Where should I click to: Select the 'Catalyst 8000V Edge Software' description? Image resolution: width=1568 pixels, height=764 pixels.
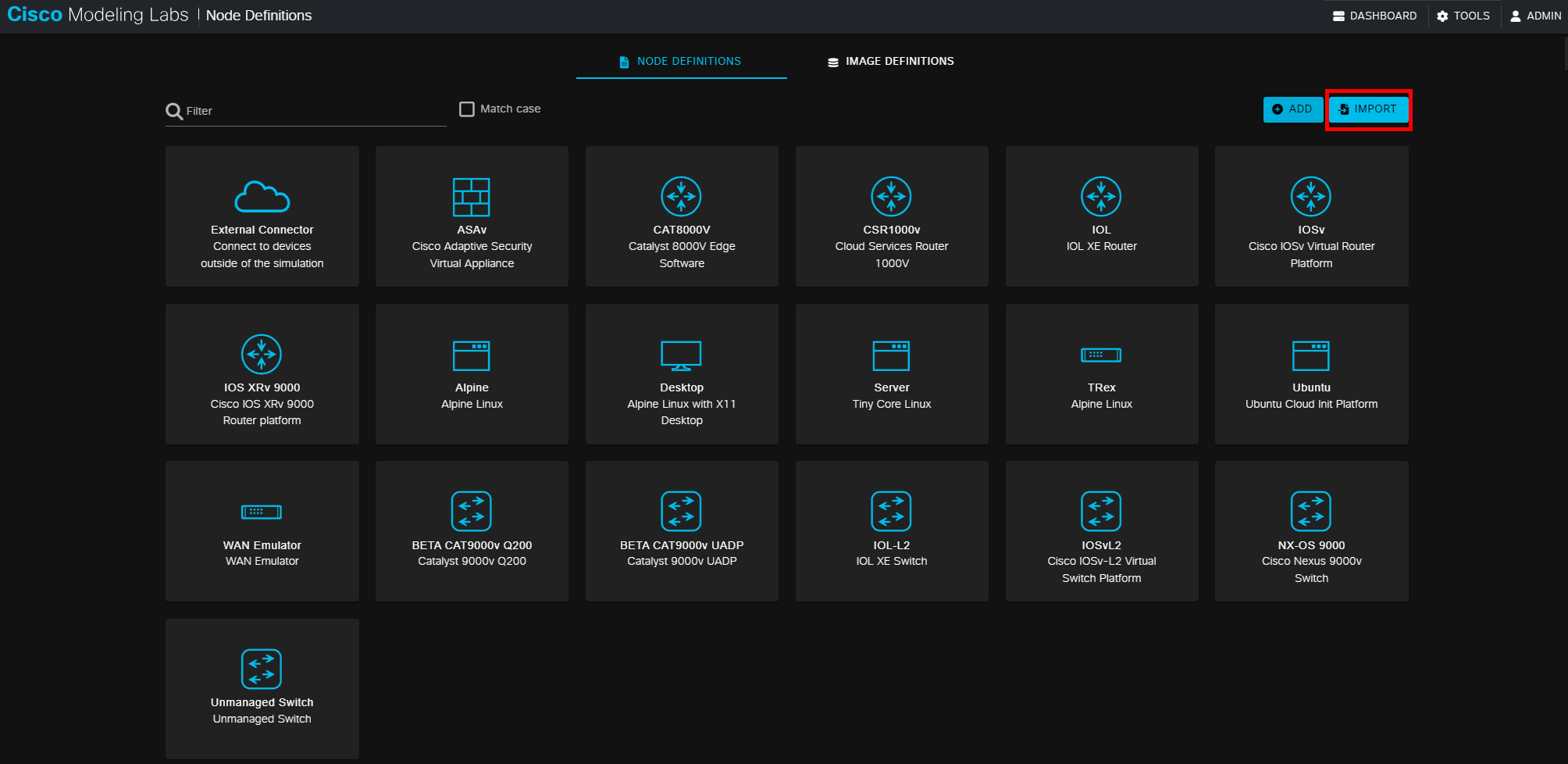pos(682,255)
